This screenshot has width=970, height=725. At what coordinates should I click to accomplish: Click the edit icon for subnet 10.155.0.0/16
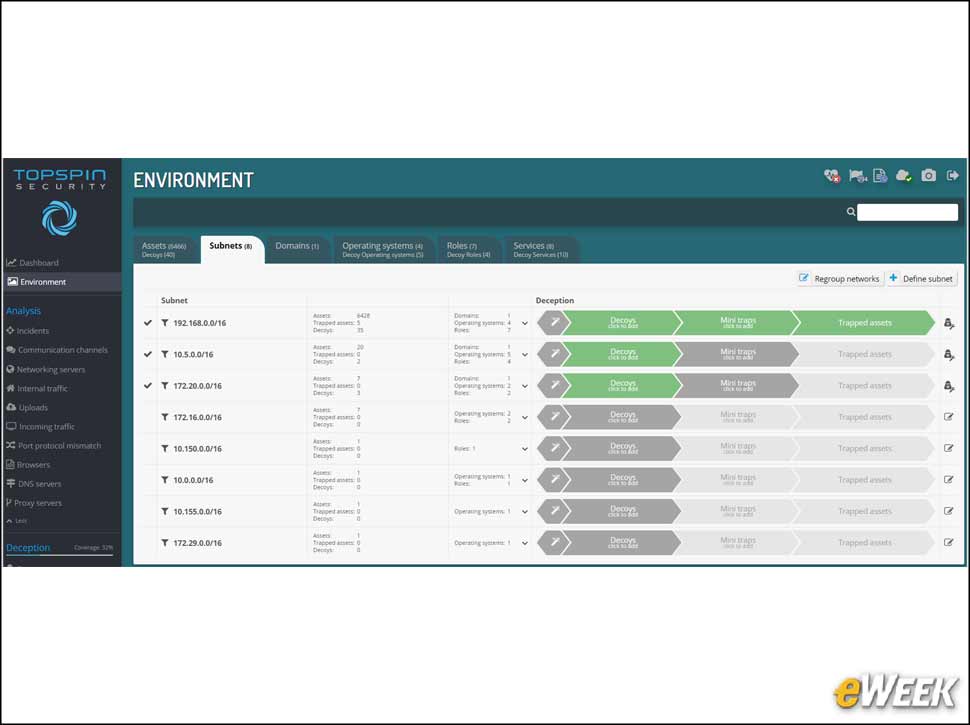[948, 512]
